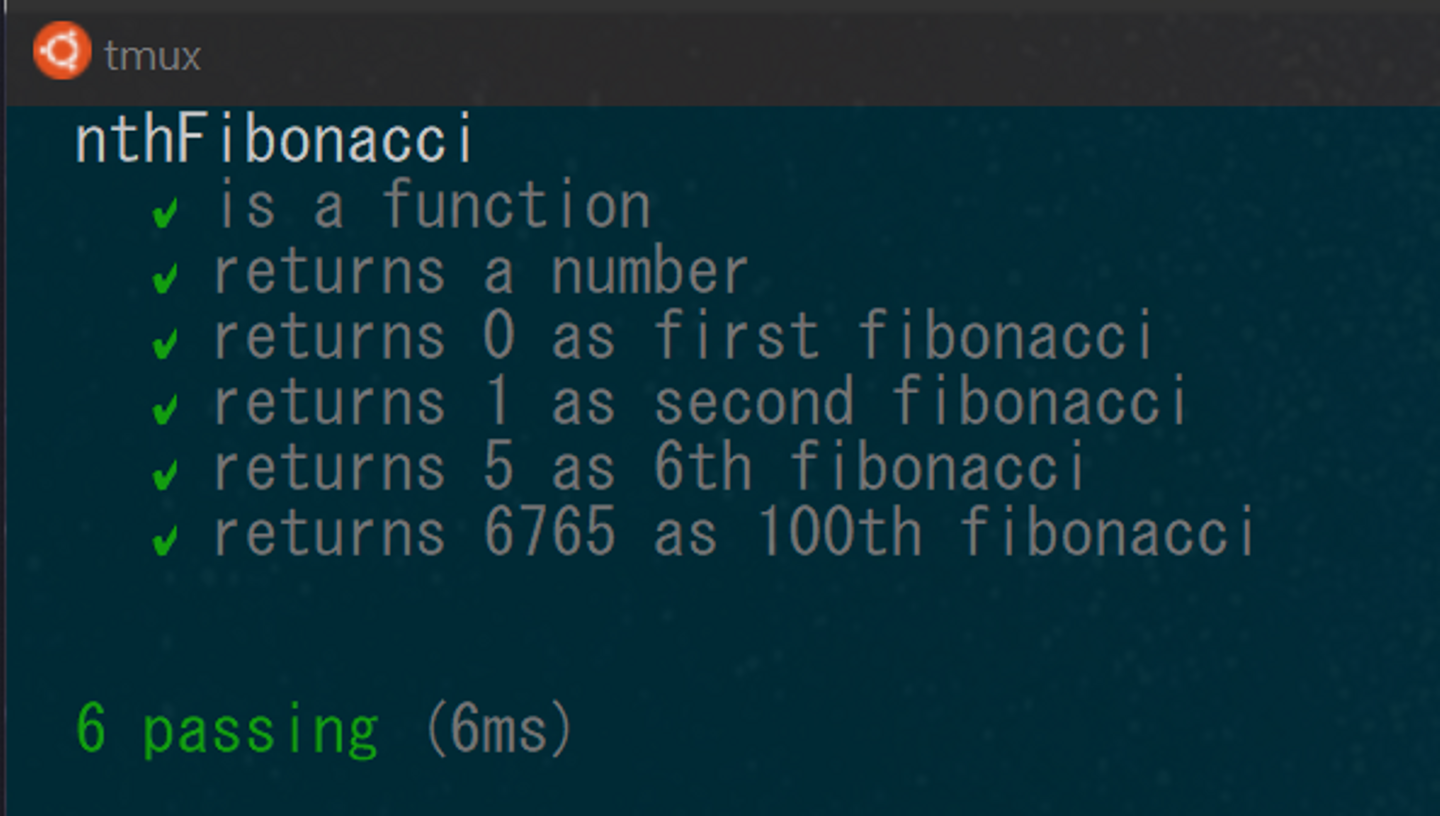Click "returns 1 as second fibonacci" text
Viewport: 1440px width, 816px height.
click(x=700, y=402)
